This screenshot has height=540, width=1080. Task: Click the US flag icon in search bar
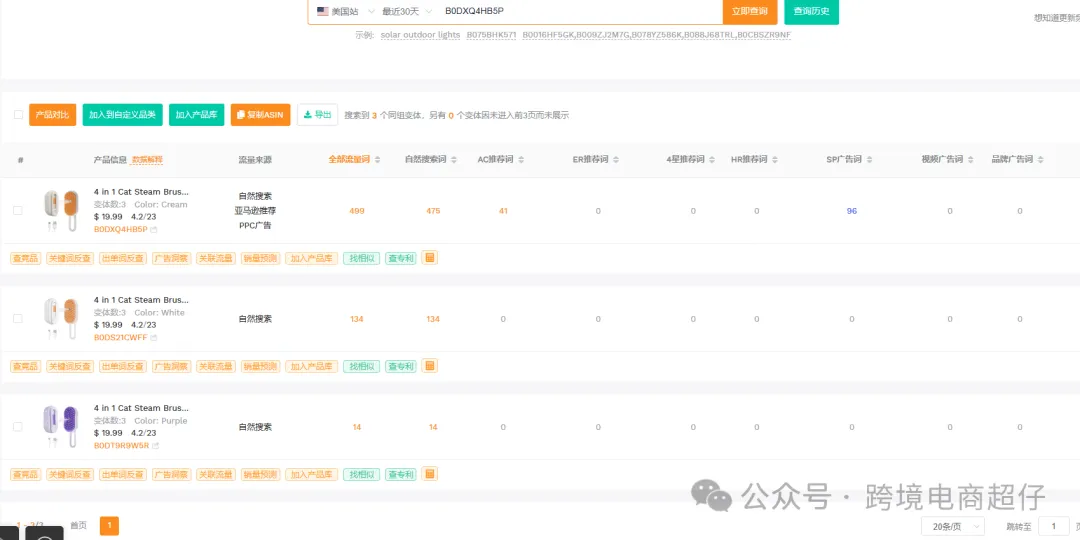322,11
